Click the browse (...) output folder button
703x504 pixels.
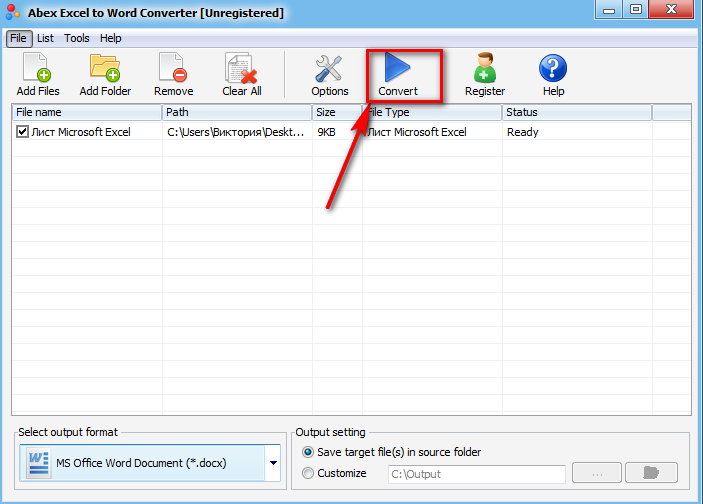coord(597,473)
